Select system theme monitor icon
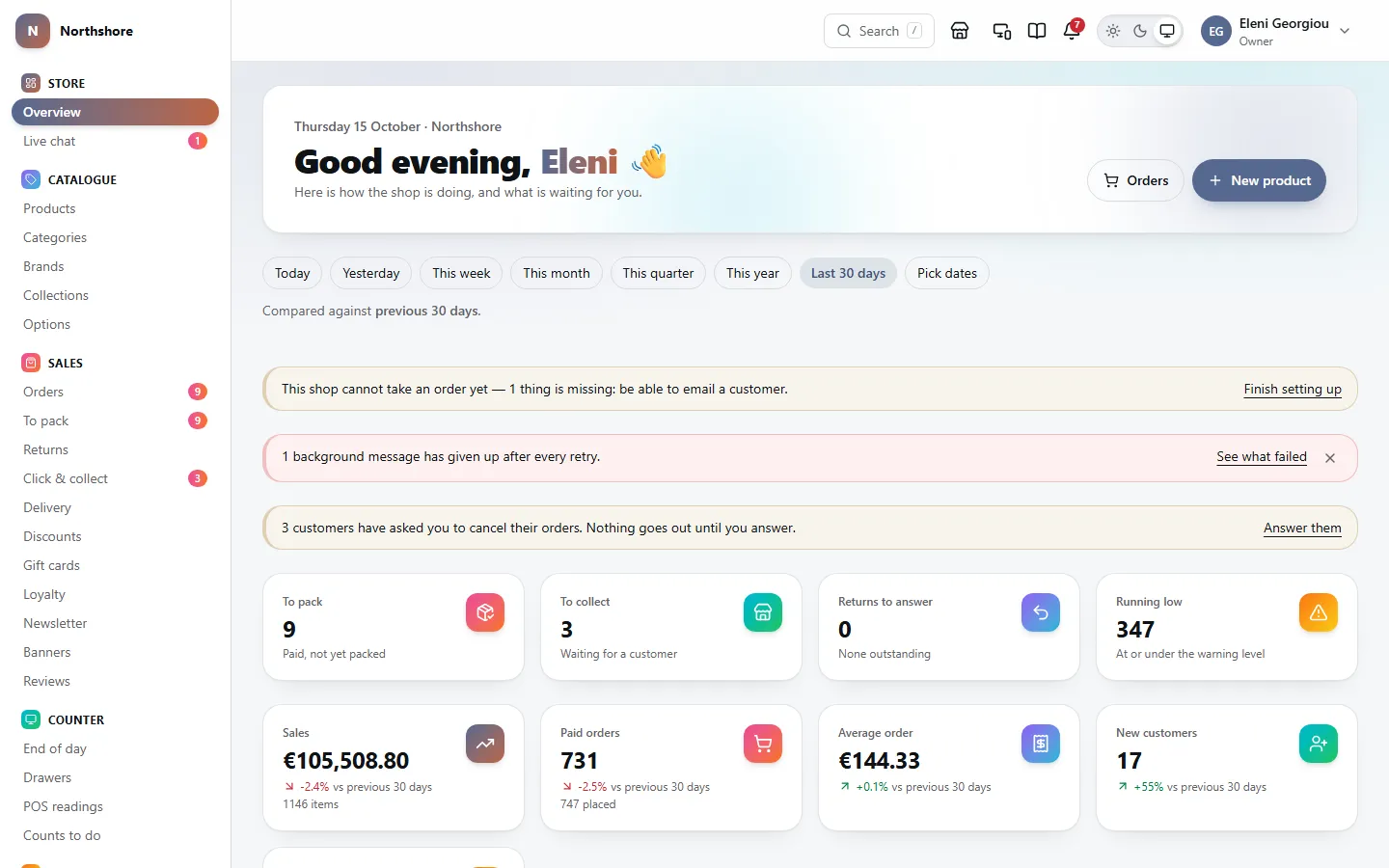 [x=1167, y=31]
